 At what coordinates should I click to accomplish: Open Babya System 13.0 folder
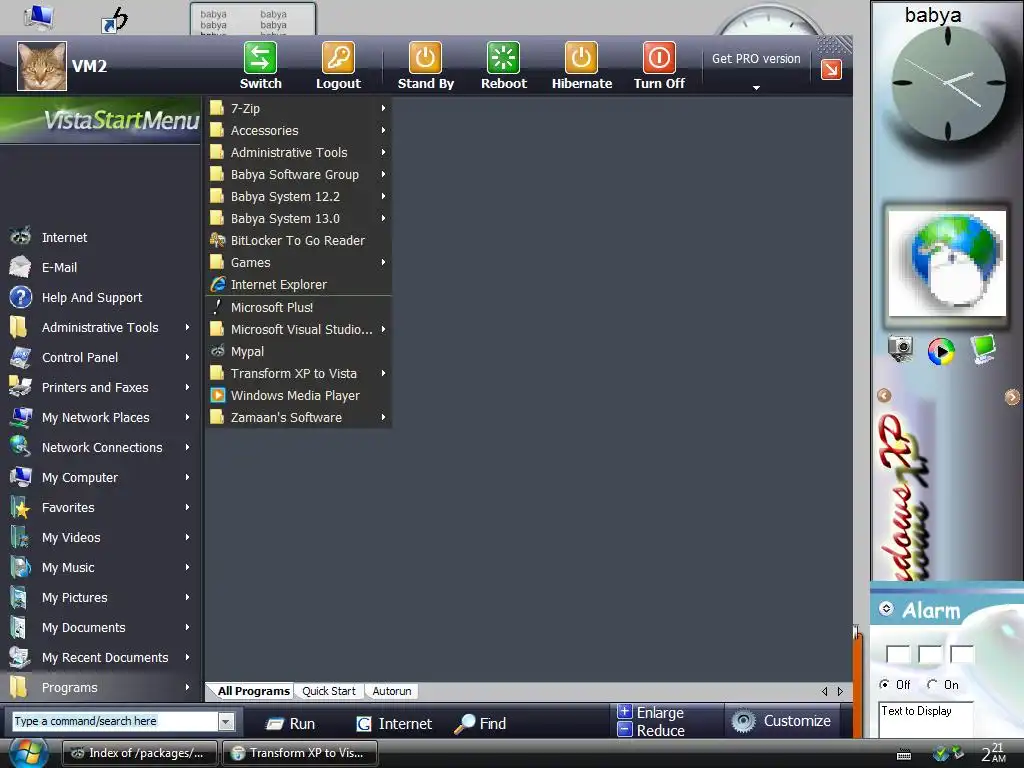(x=285, y=219)
